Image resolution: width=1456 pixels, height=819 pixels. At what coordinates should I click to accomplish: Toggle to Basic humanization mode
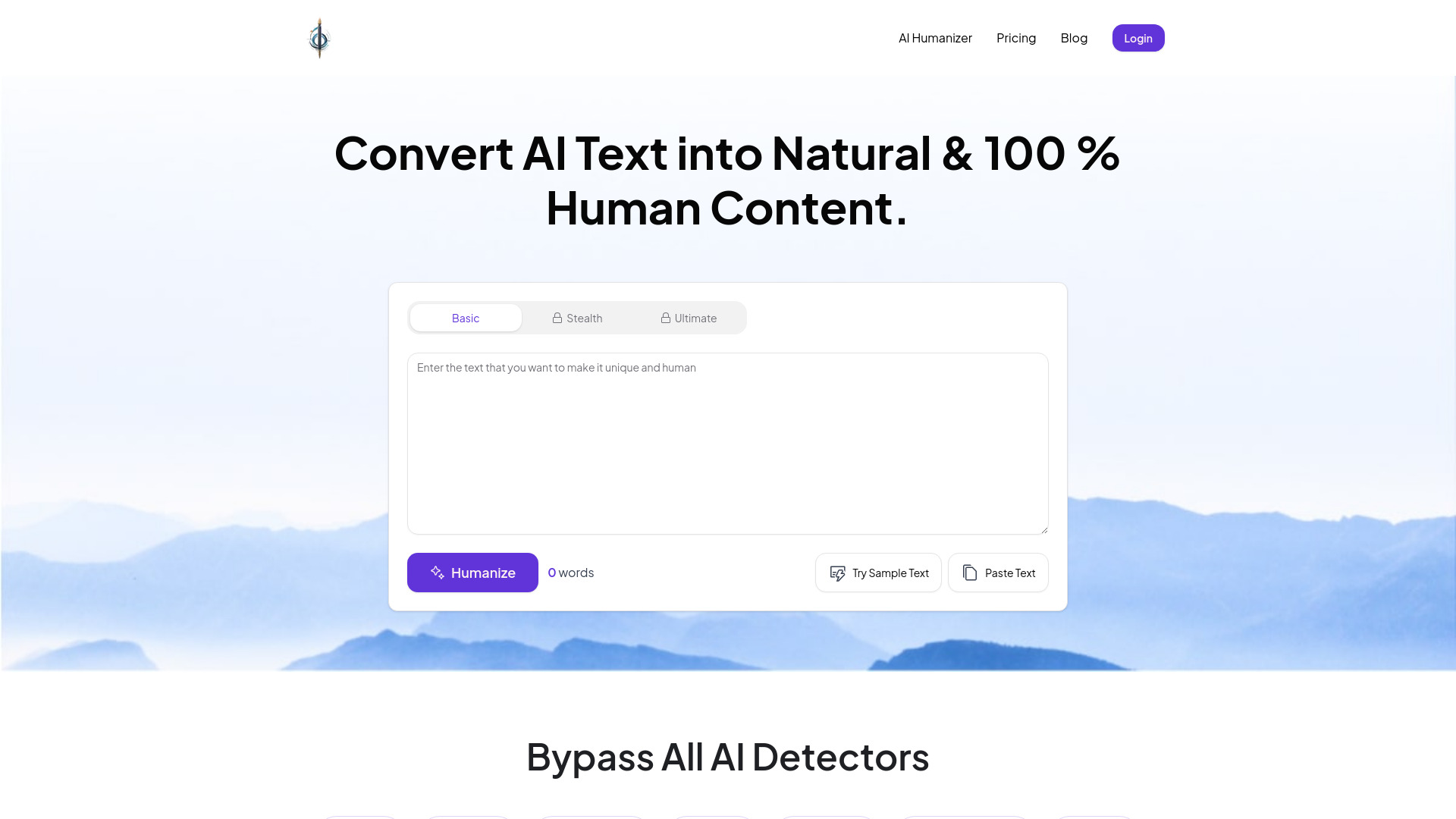click(465, 317)
